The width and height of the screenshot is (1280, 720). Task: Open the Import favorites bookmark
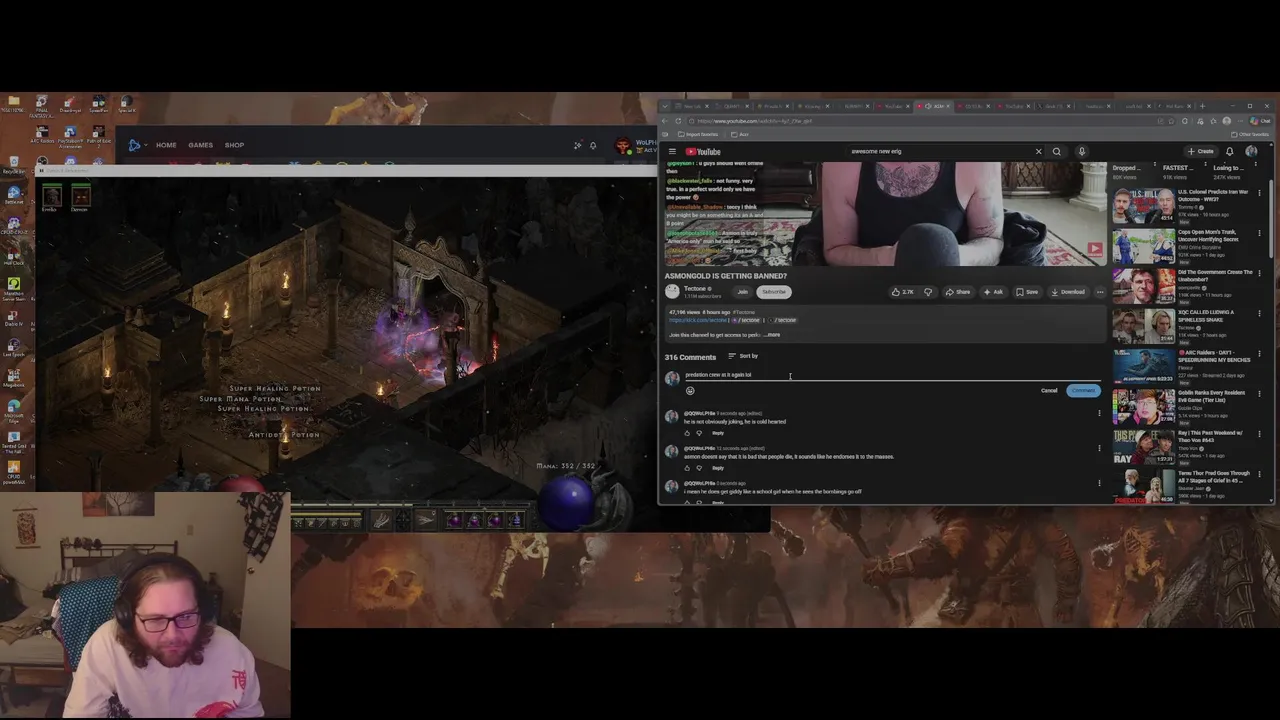coord(698,134)
